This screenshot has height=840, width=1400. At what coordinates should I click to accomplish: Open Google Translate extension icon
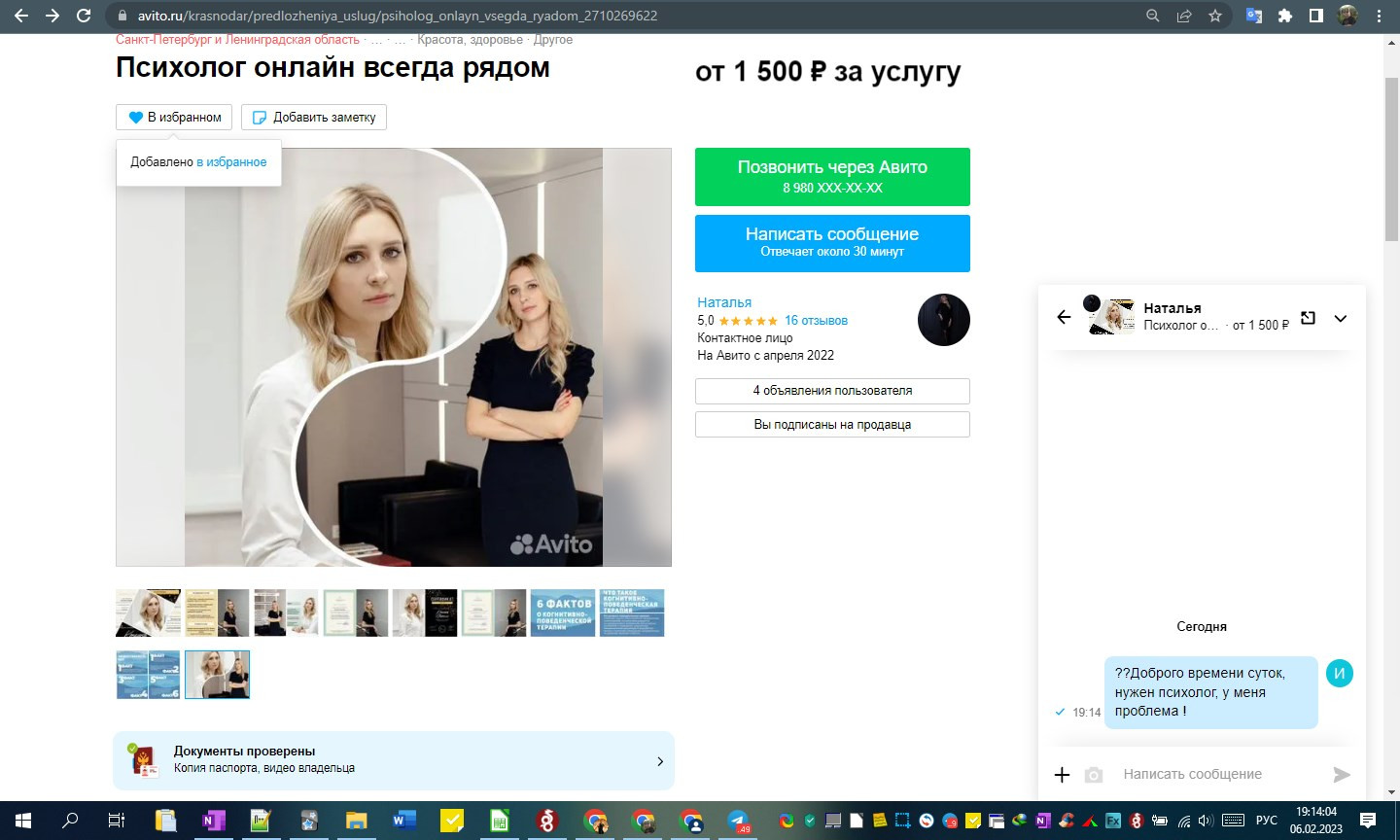pyautogui.click(x=1254, y=16)
